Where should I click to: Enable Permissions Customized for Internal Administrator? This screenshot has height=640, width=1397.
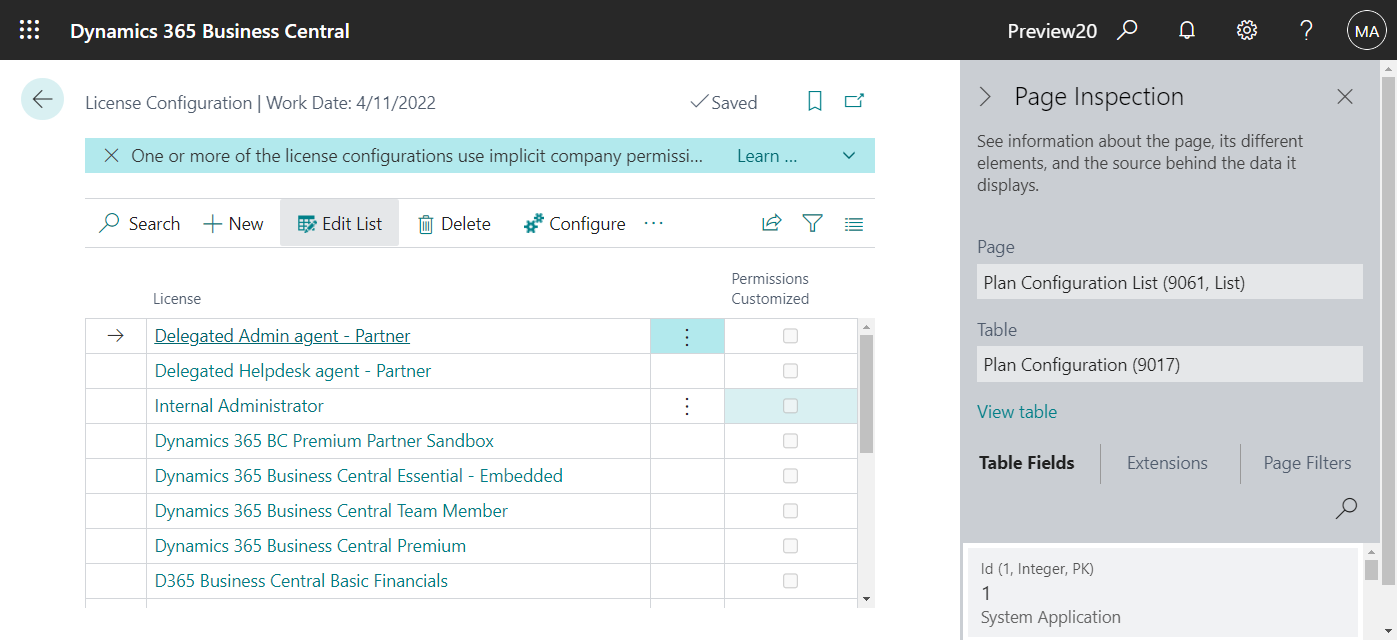791,405
